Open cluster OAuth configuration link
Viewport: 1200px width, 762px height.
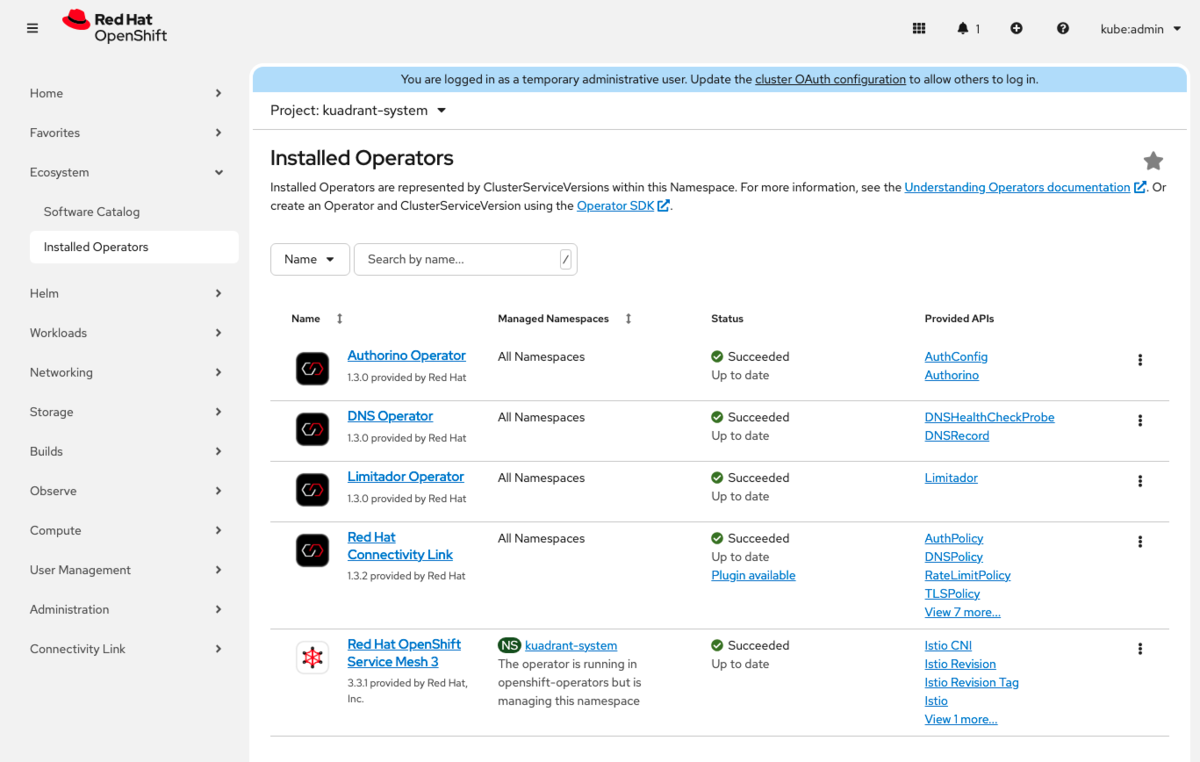coord(830,79)
